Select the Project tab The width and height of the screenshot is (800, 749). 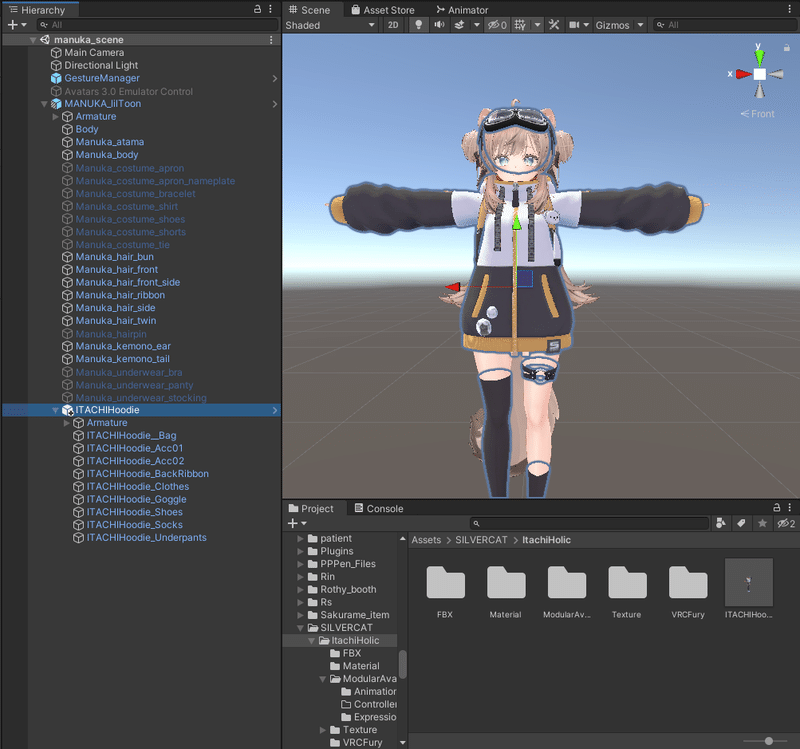pyautogui.click(x=311, y=509)
